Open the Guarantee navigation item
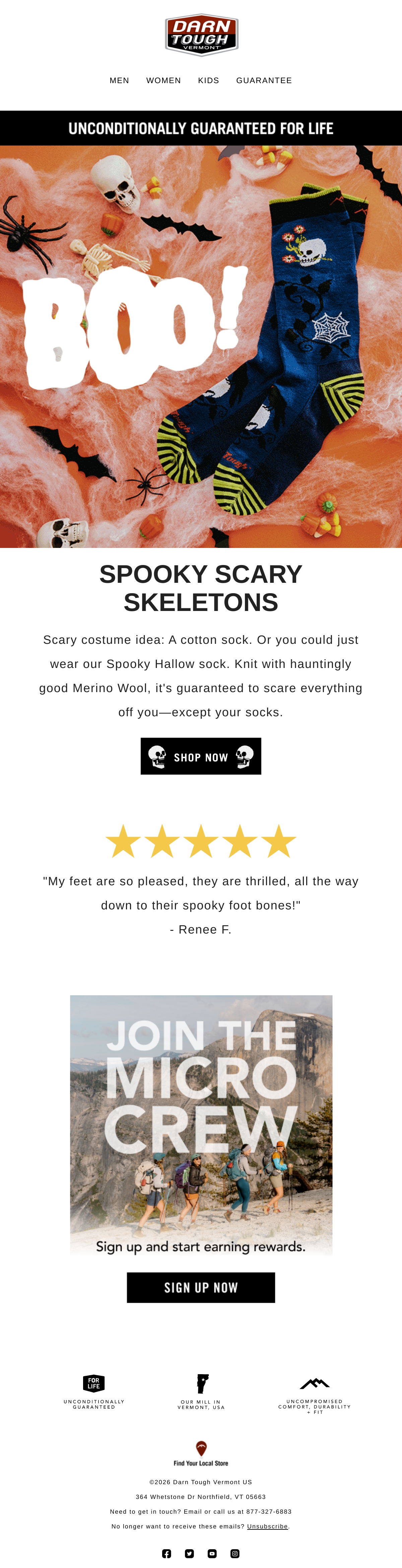The image size is (402, 1568). point(264,80)
